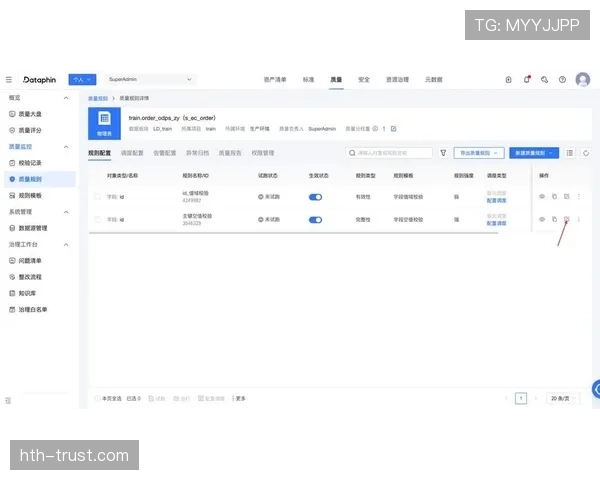Tick the 本页全选 checkbox
The width and height of the screenshot is (600, 480).
97,398
